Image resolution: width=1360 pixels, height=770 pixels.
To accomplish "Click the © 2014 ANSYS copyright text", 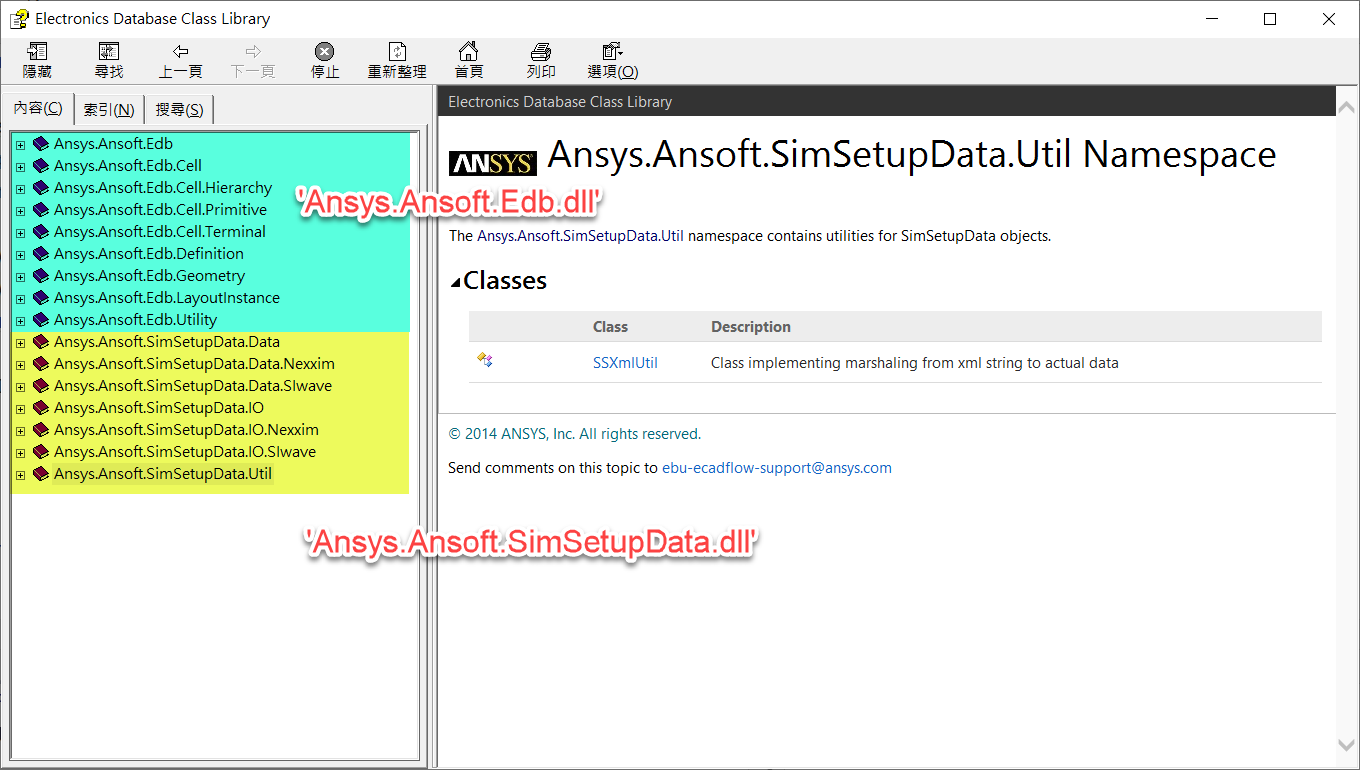I will click(575, 434).
